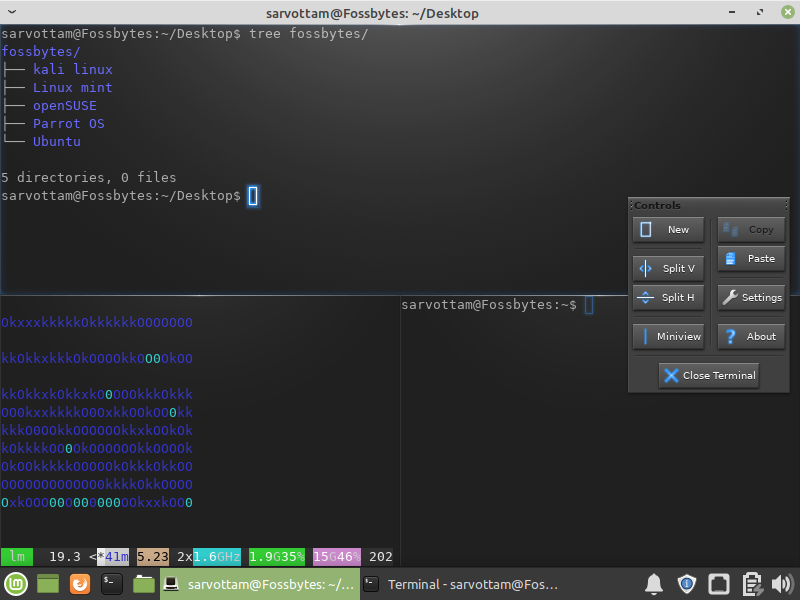Click the New terminal button
Viewport: 800px width, 600px height.
tap(668, 230)
